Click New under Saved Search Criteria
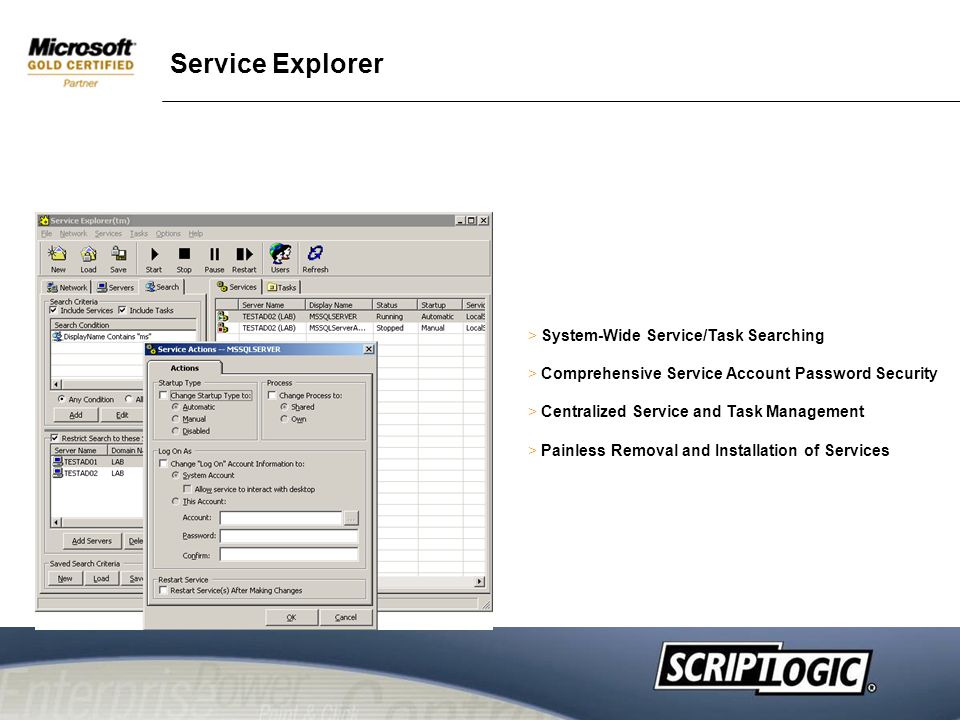This screenshot has width=960, height=720. click(x=65, y=578)
